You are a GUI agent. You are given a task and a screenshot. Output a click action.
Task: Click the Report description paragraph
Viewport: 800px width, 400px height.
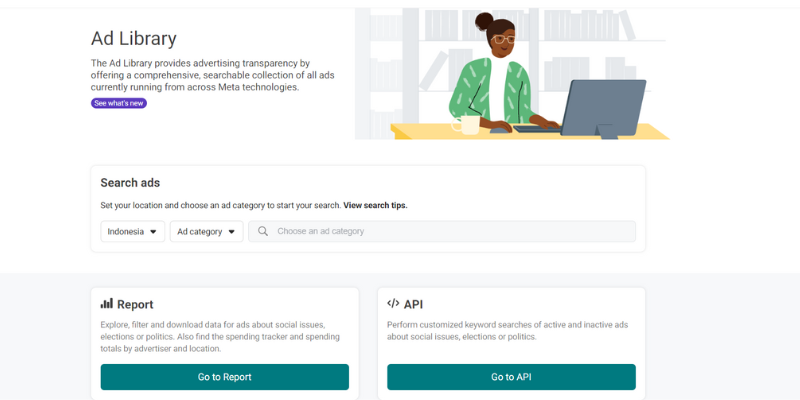point(220,337)
